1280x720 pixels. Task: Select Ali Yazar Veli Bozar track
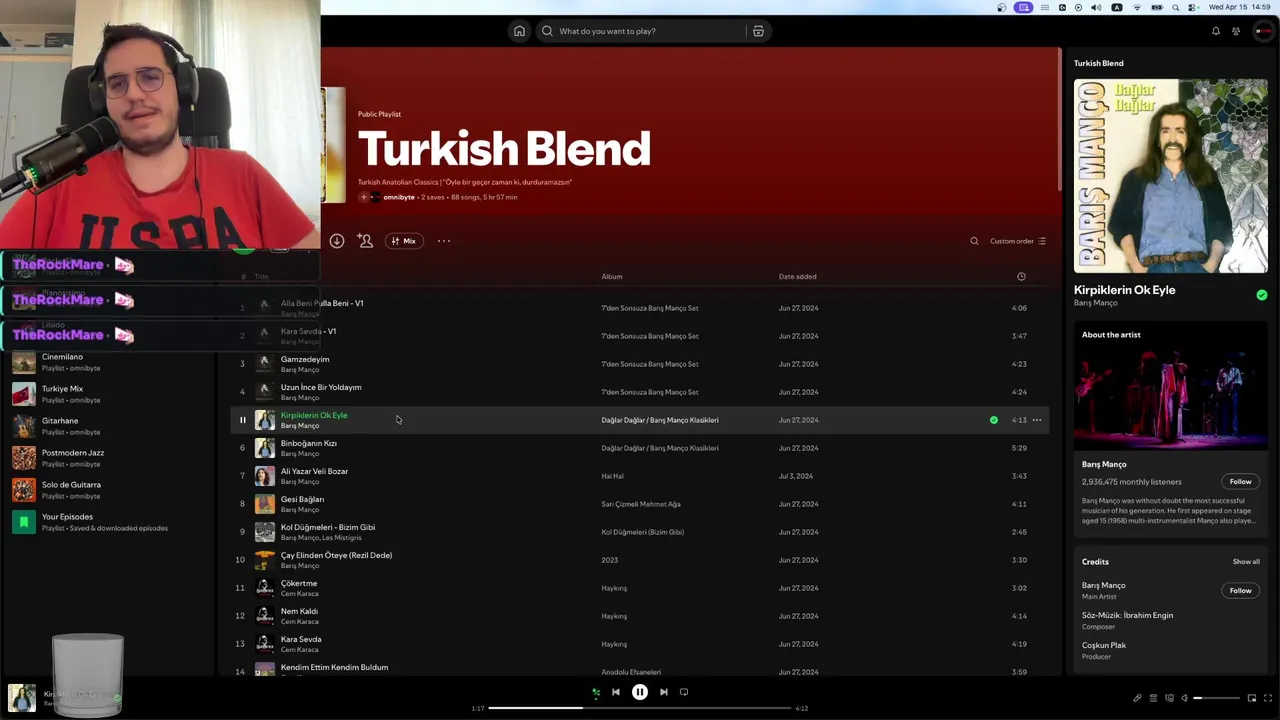point(640,476)
